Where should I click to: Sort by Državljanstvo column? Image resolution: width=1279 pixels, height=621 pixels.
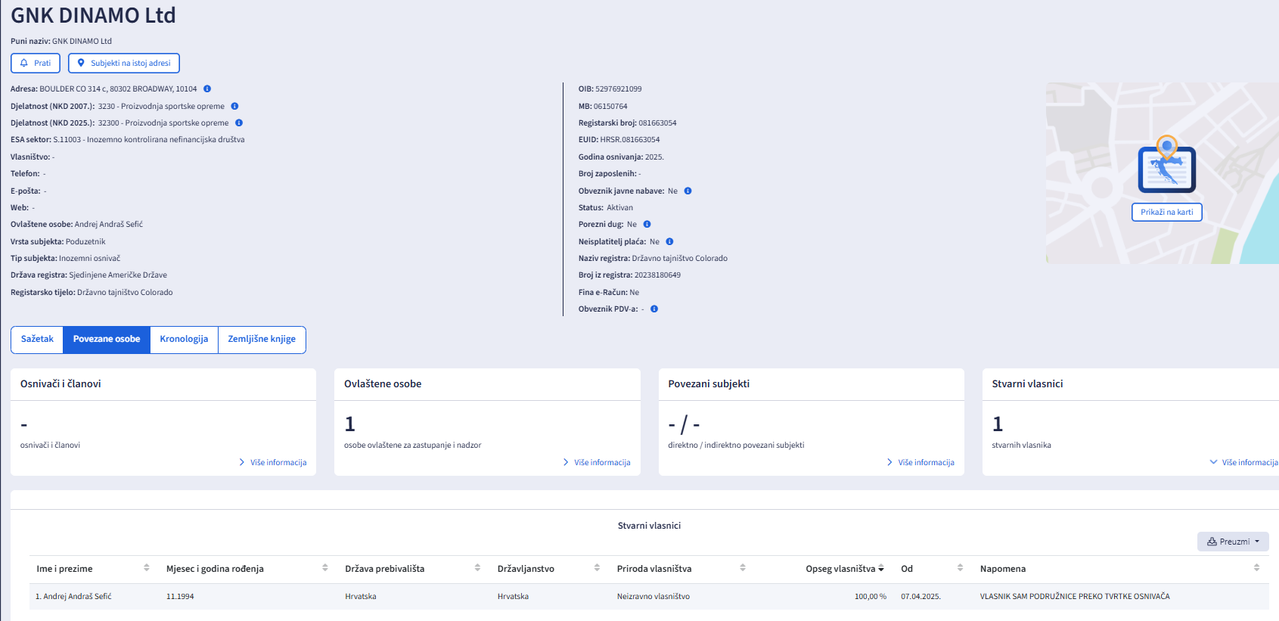pos(549,569)
